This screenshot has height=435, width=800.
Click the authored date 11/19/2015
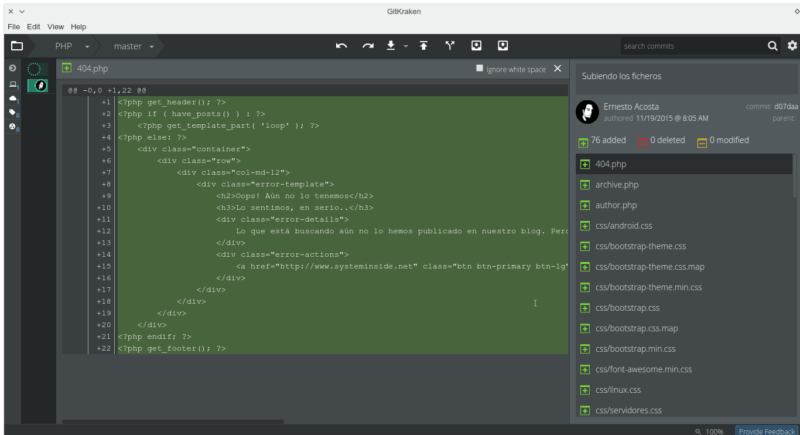click(672, 118)
